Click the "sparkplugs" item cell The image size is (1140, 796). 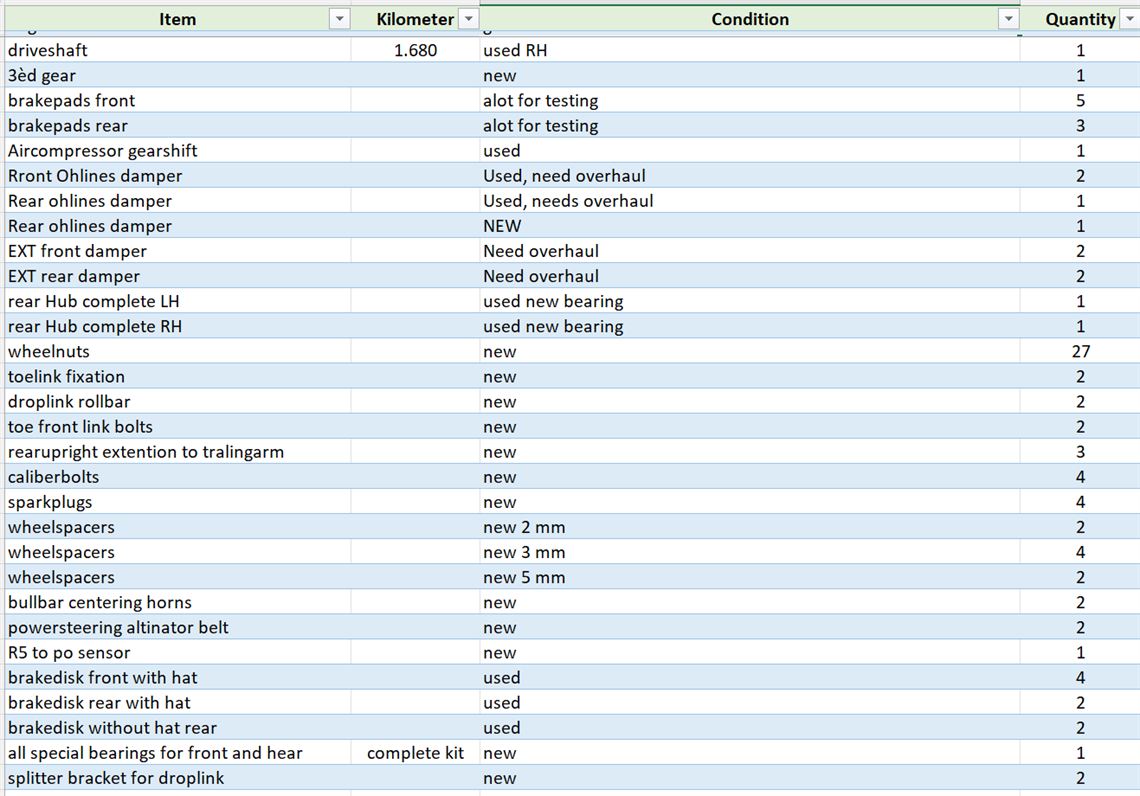coord(178,502)
